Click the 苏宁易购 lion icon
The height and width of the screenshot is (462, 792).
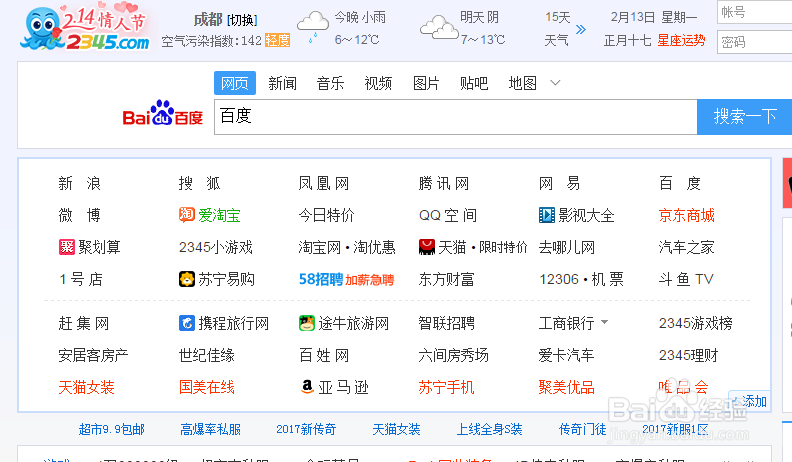(187, 279)
